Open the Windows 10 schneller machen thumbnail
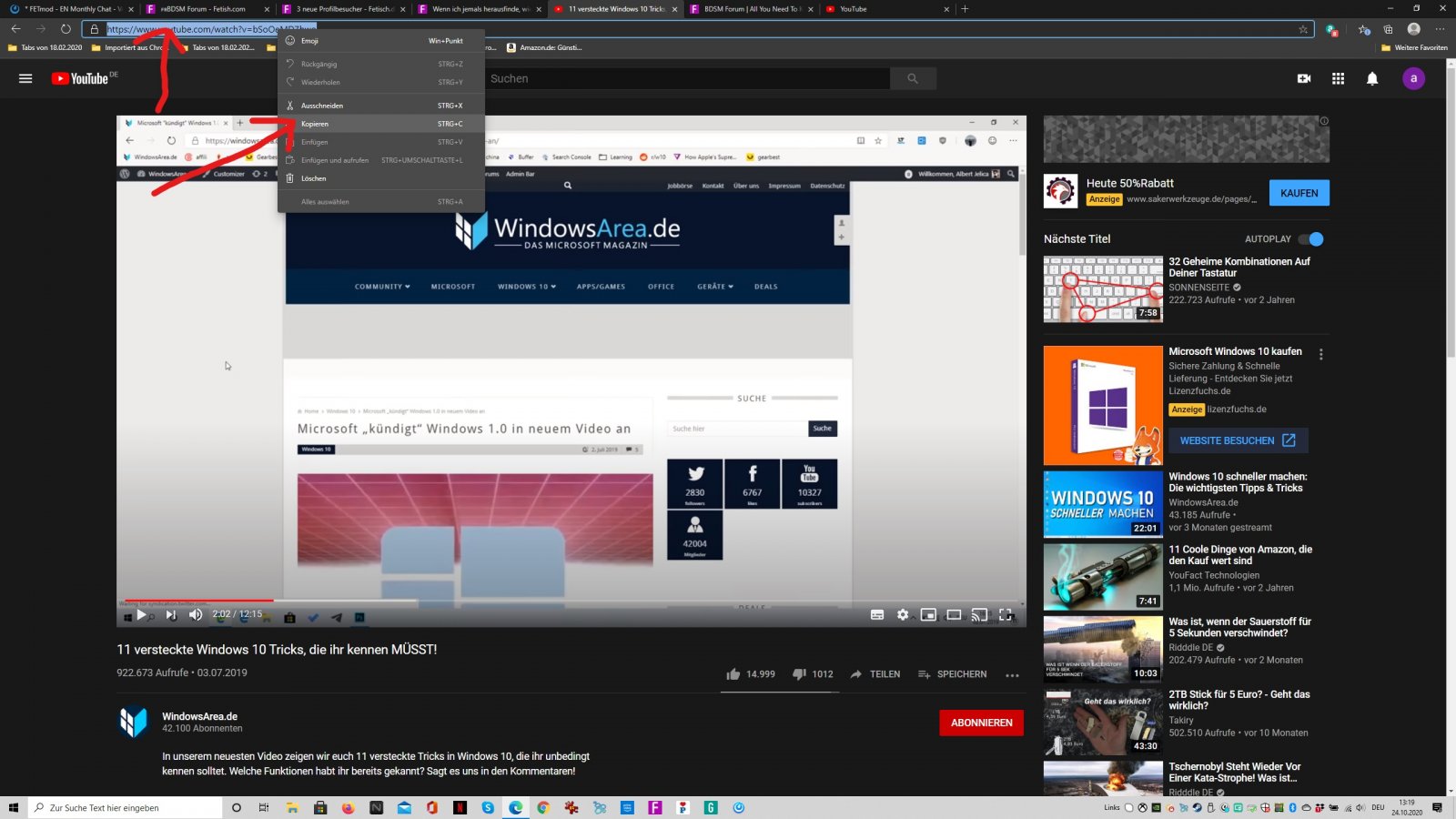Screen dimensions: 1456x819 coord(1103,504)
